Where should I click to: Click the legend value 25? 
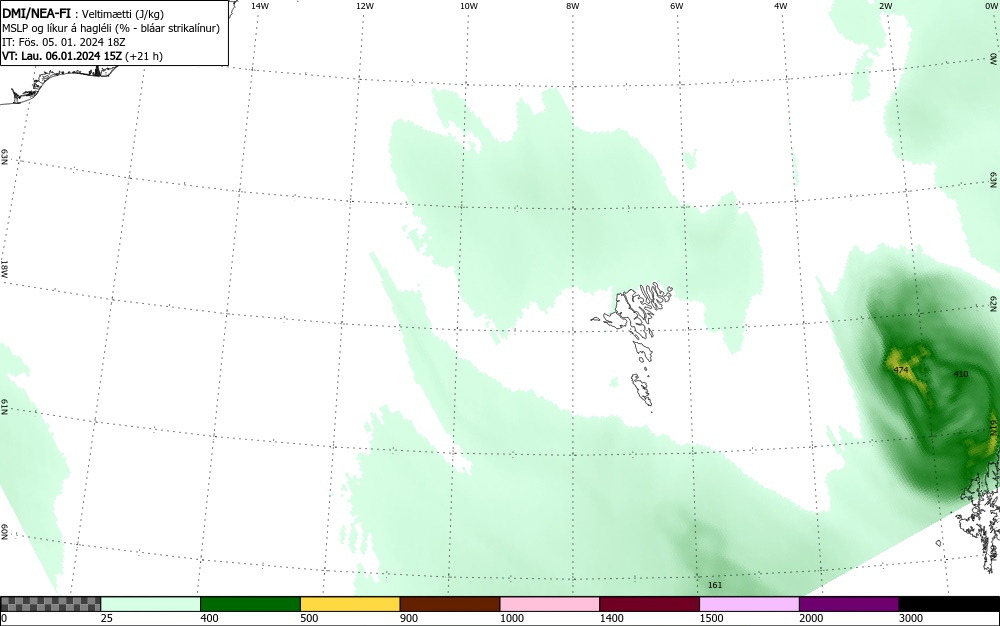point(107,618)
